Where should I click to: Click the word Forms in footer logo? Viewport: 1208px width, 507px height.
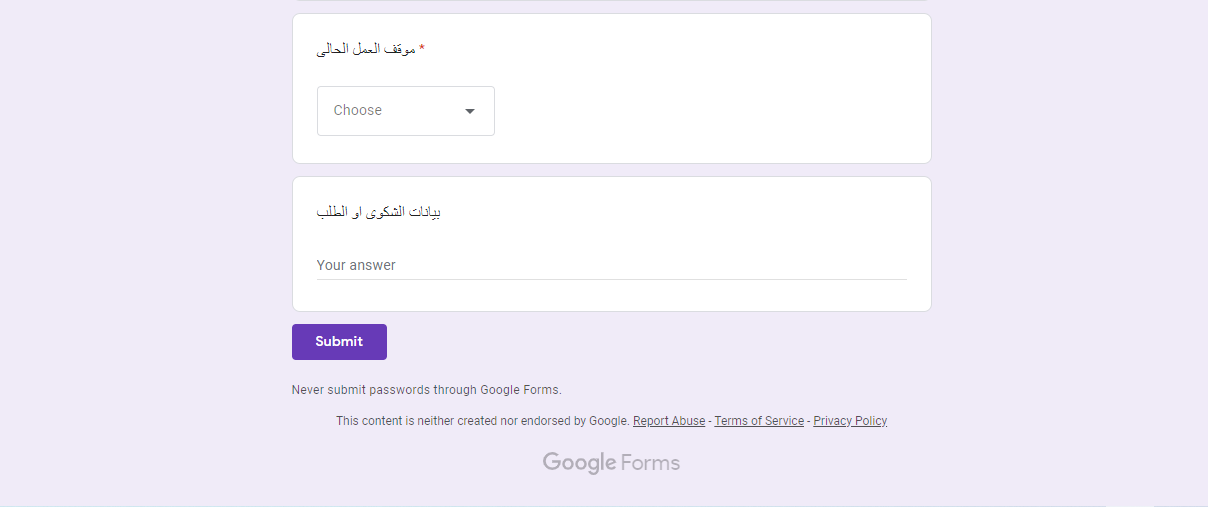650,462
